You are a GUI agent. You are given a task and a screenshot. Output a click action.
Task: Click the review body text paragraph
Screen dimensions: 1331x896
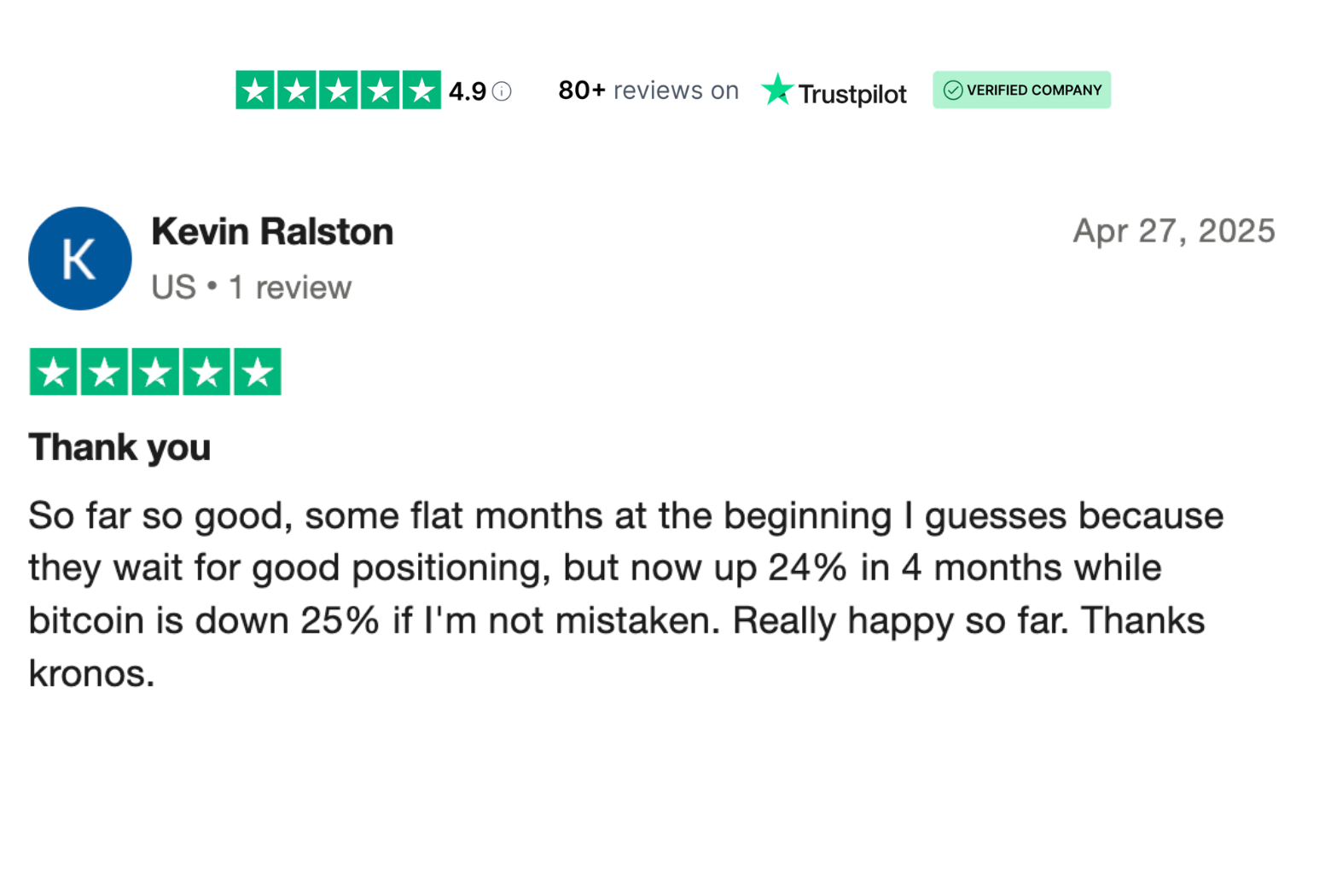pos(626,595)
